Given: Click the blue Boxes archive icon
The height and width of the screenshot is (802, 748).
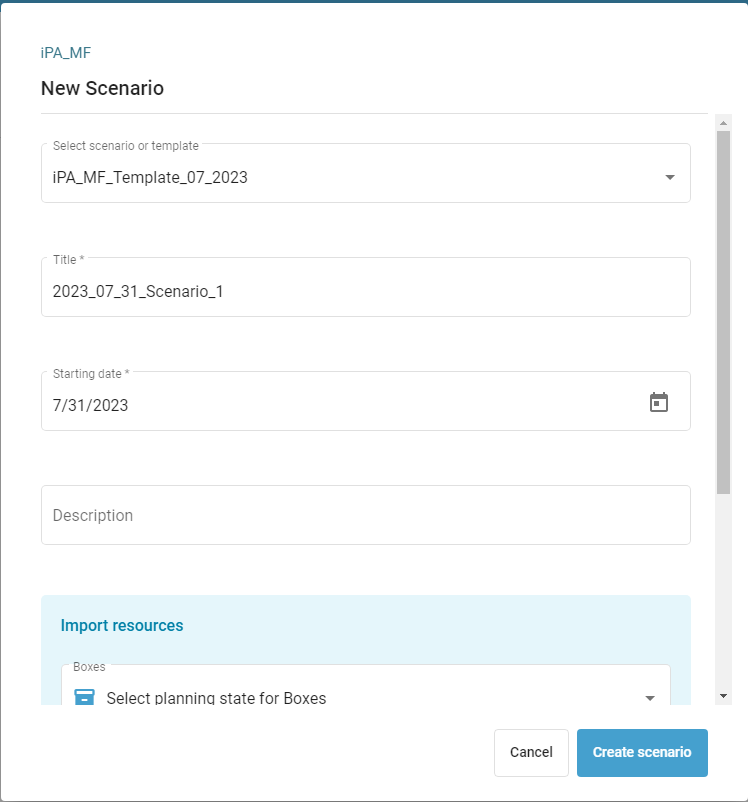Looking at the screenshot, I should click(84, 697).
